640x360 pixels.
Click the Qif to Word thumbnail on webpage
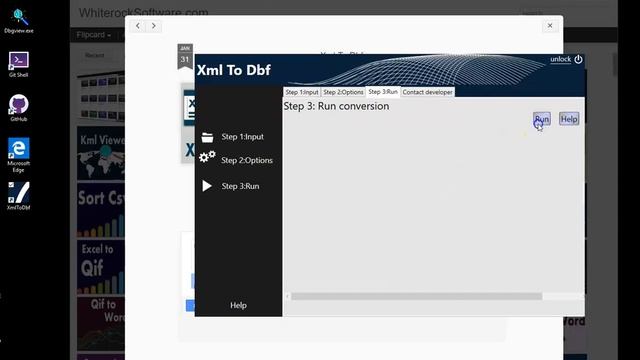[x=101, y=324]
